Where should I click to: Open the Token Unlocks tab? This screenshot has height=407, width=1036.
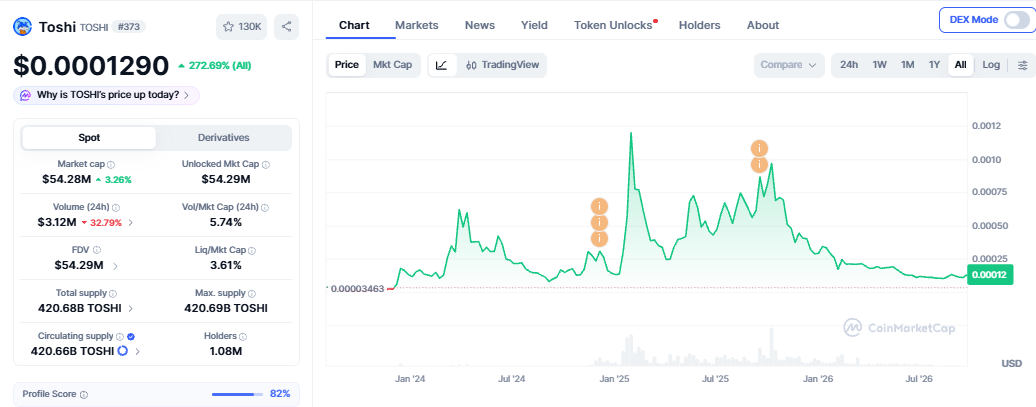click(x=613, y=25)
